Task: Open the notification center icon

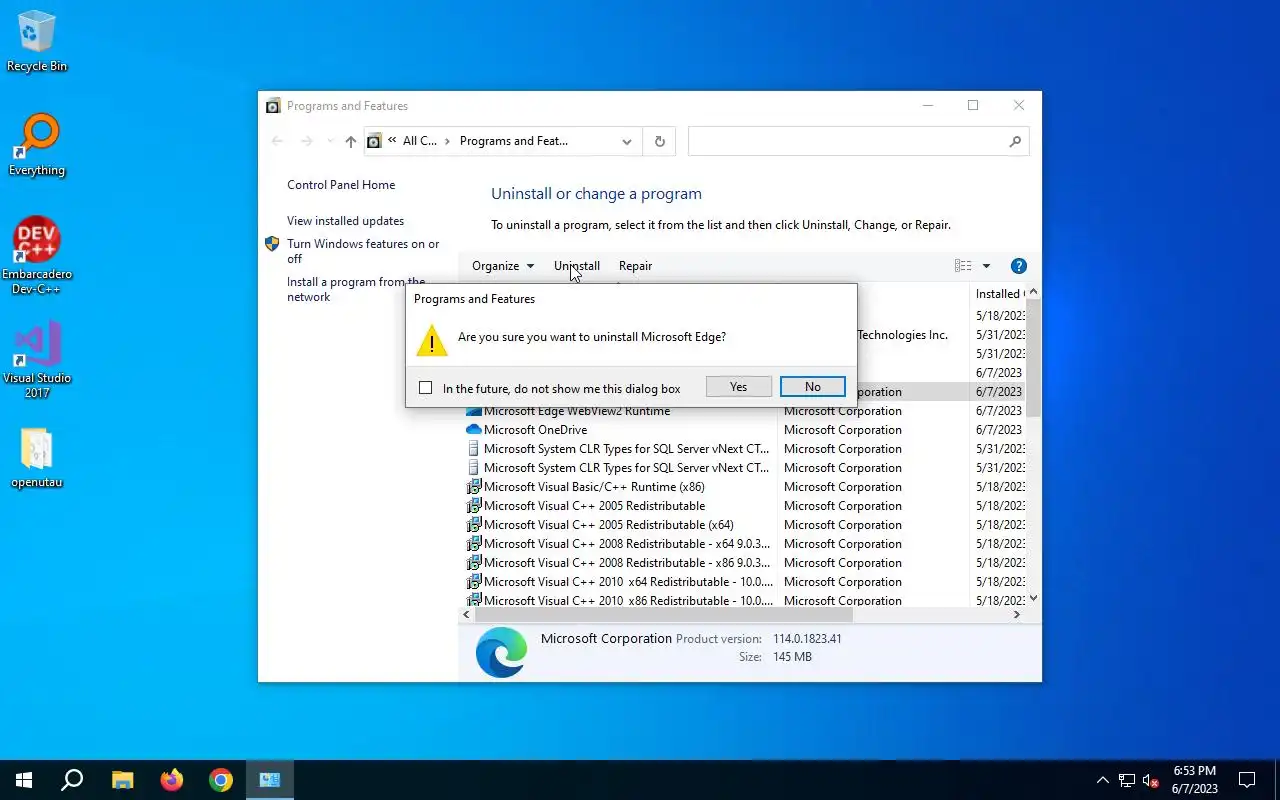Action: click(1247, 780)
